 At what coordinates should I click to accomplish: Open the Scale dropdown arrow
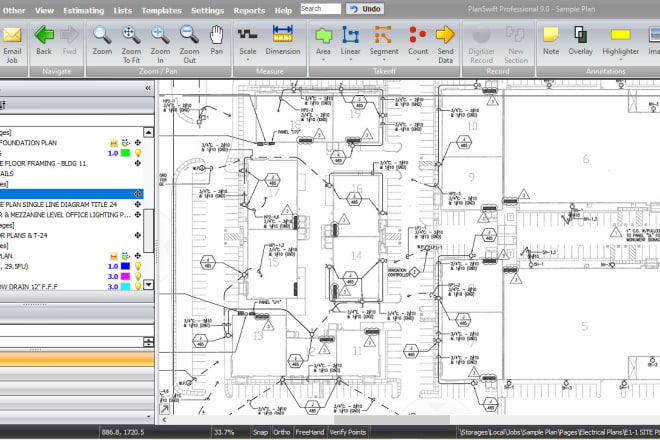tap(248, 60)
